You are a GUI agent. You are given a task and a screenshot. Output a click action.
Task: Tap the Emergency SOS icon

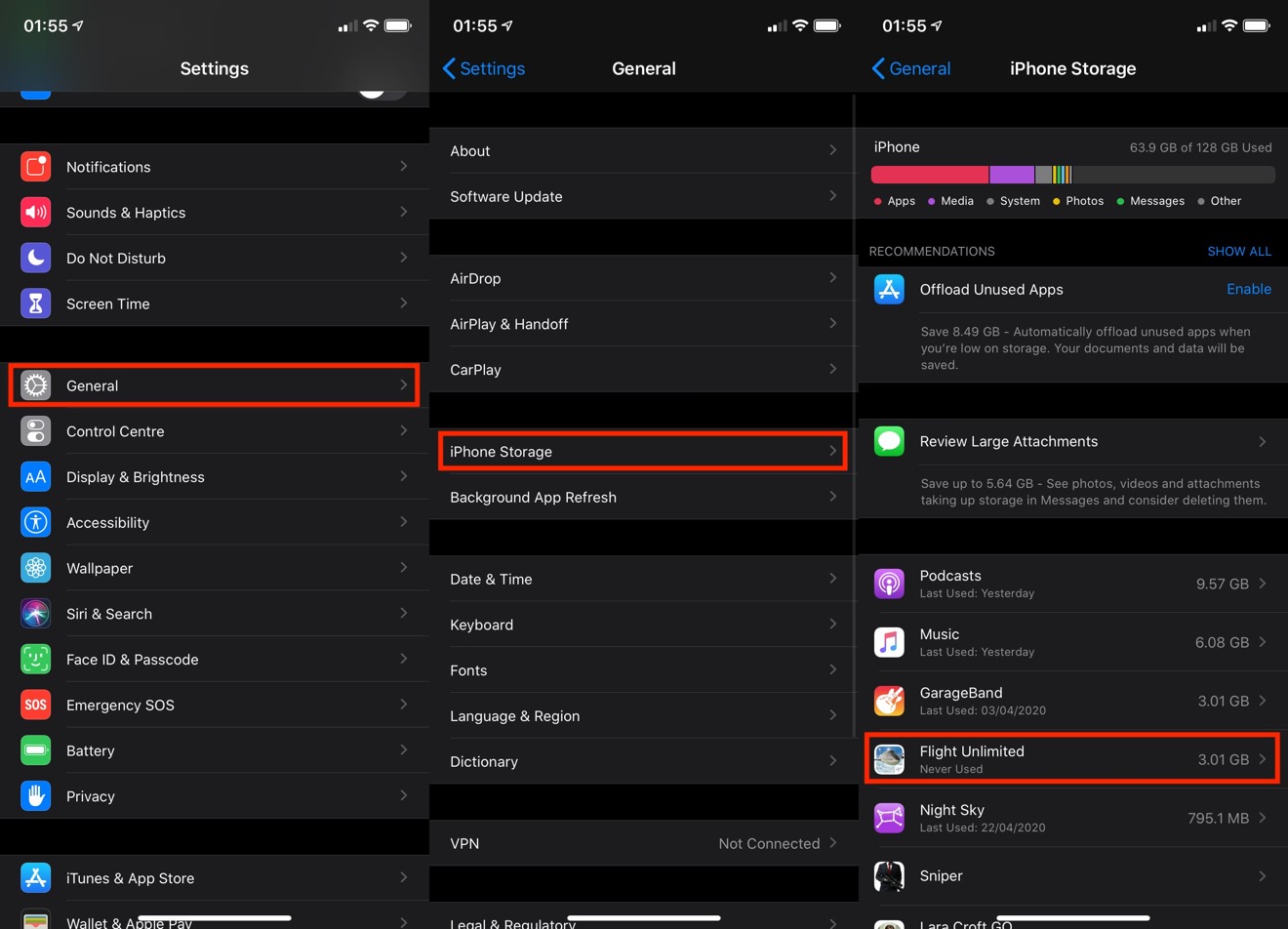tap(36, 705)
